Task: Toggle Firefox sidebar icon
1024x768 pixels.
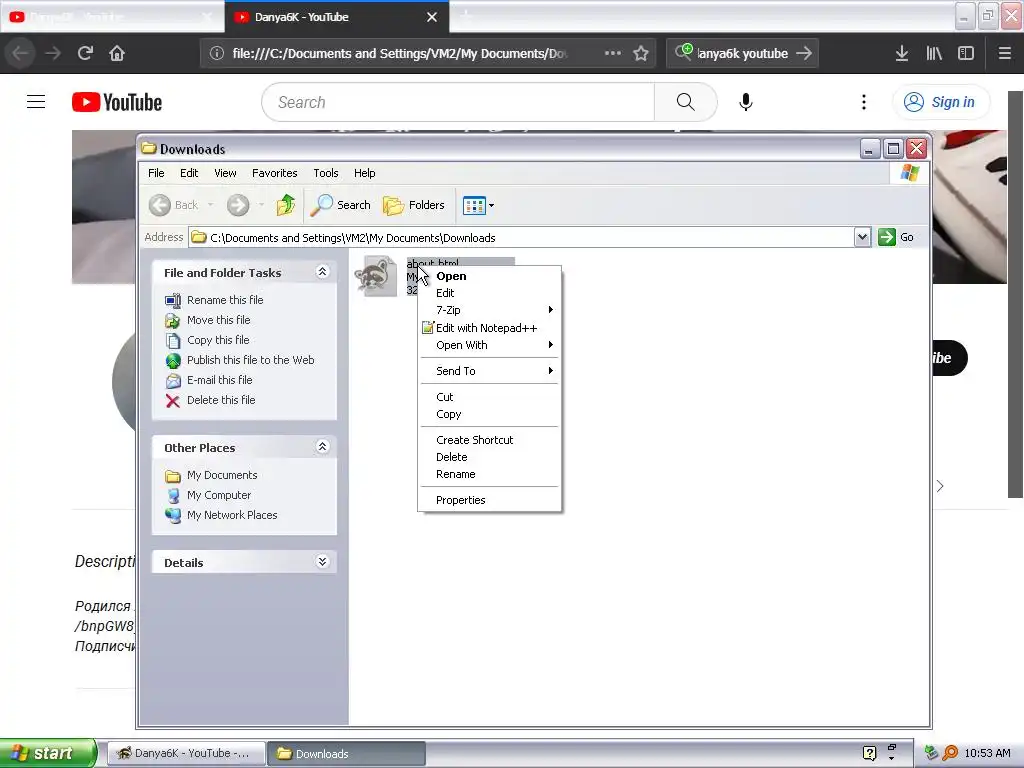Action: coord(966,53)
